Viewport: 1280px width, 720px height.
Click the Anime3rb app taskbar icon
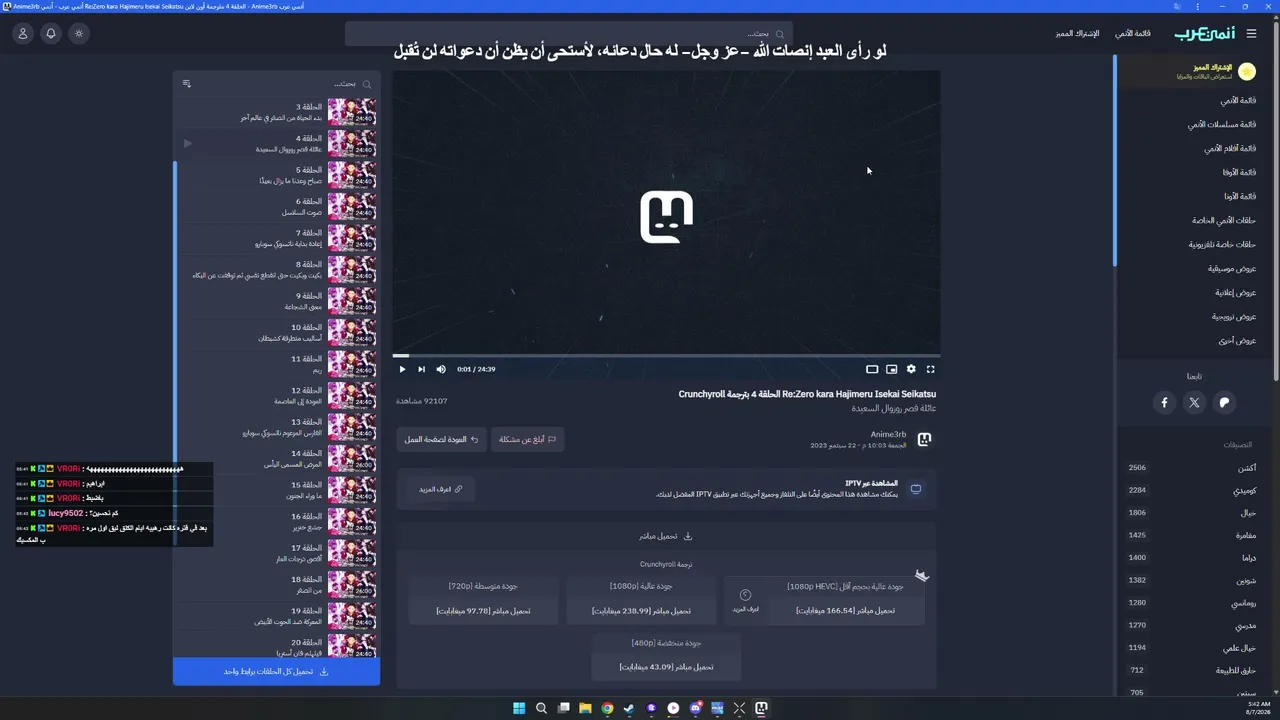pos(761,708)
